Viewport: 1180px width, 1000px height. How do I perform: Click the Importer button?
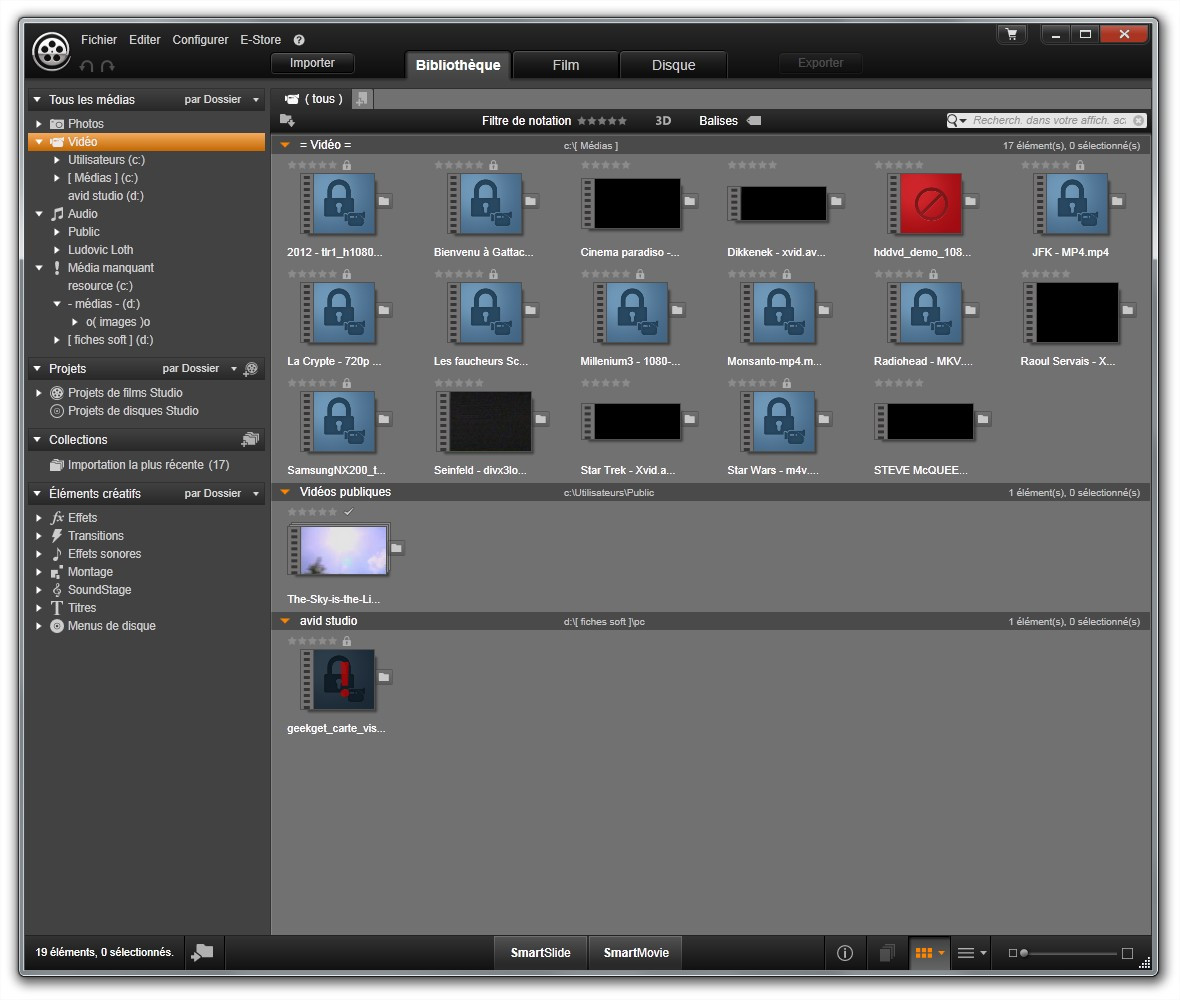click(312, 63)
